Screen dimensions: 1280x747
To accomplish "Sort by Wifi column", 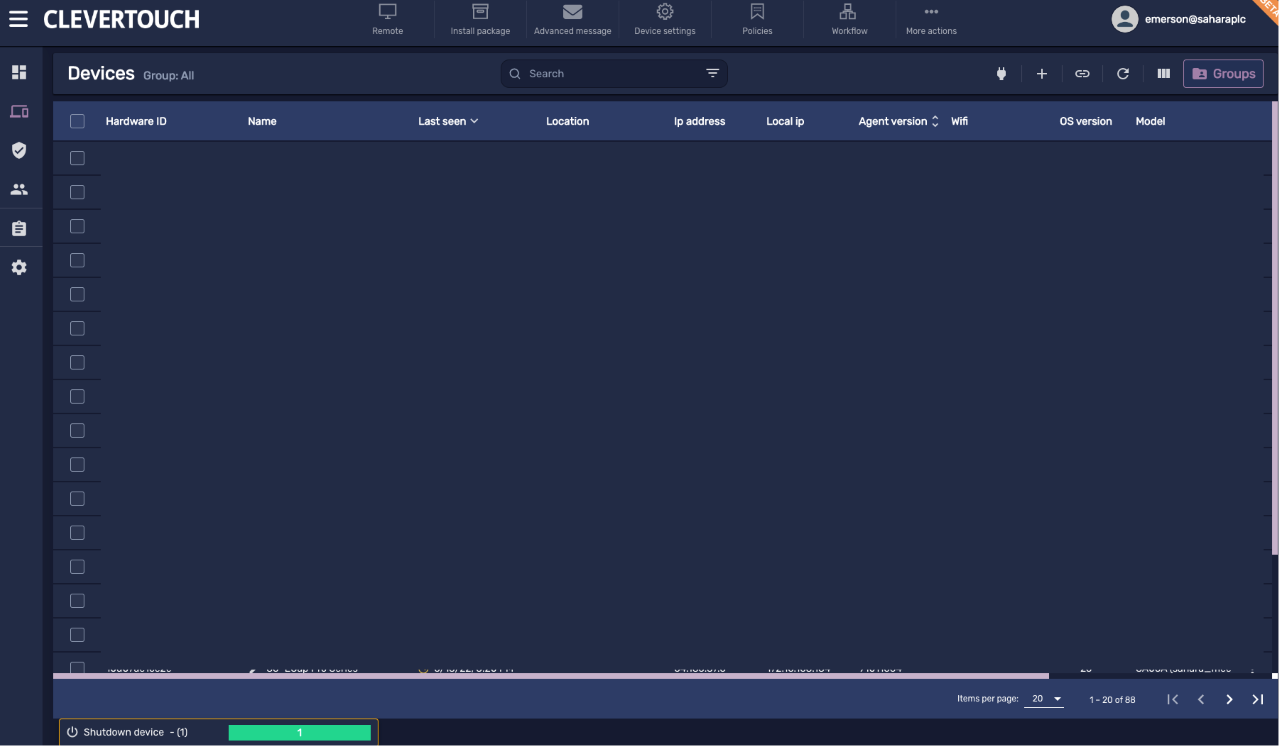I will 959,121.
